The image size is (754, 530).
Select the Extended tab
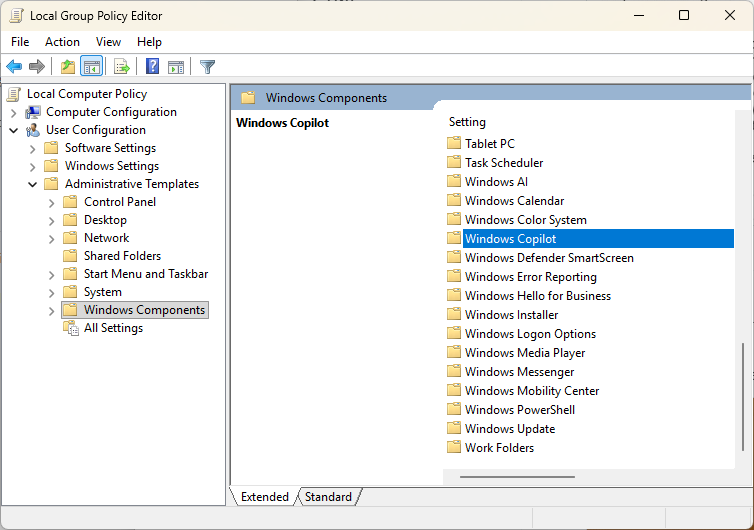(x=264, y=497)
